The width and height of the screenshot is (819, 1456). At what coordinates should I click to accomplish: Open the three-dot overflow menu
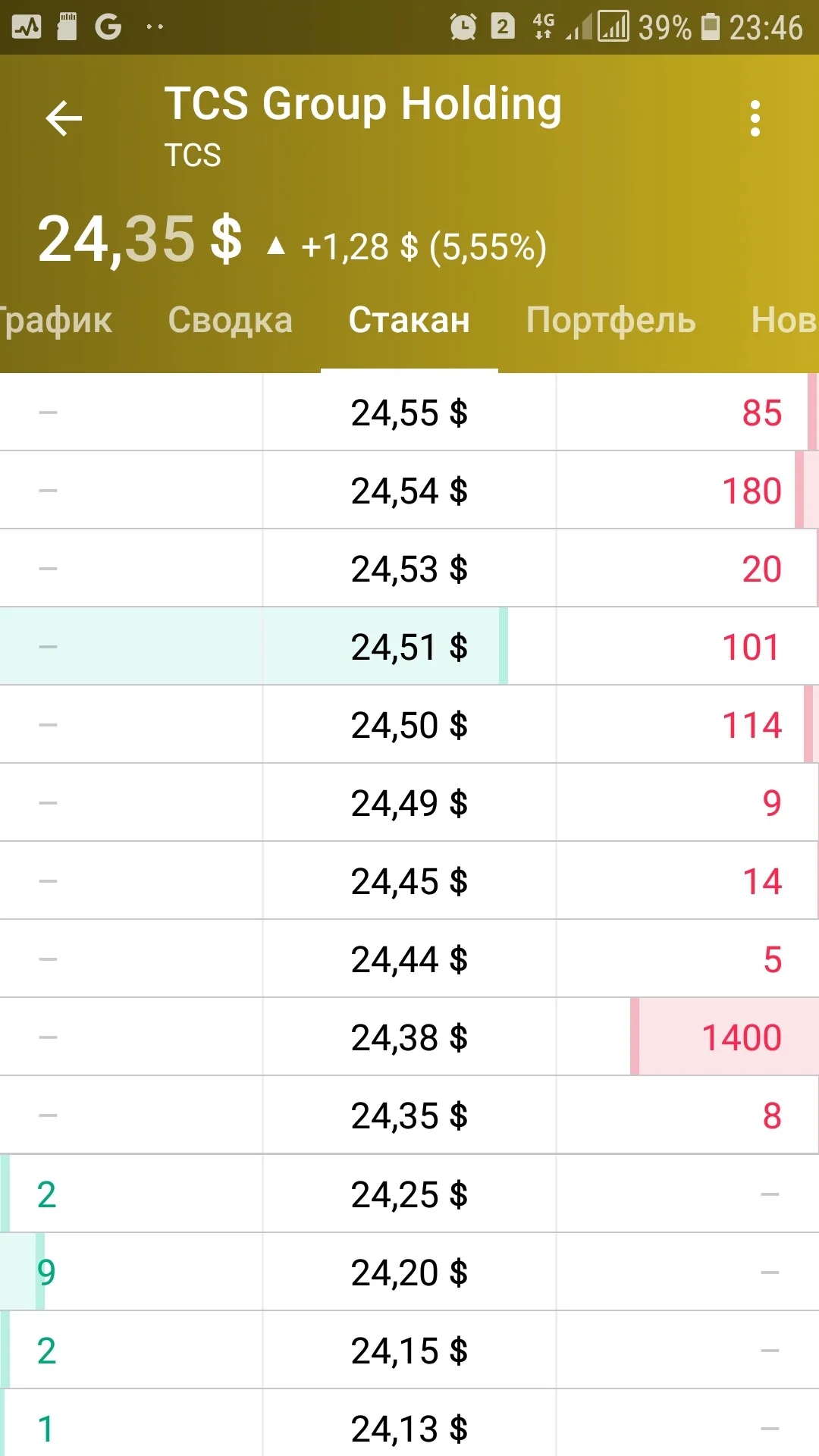(755, 119)
